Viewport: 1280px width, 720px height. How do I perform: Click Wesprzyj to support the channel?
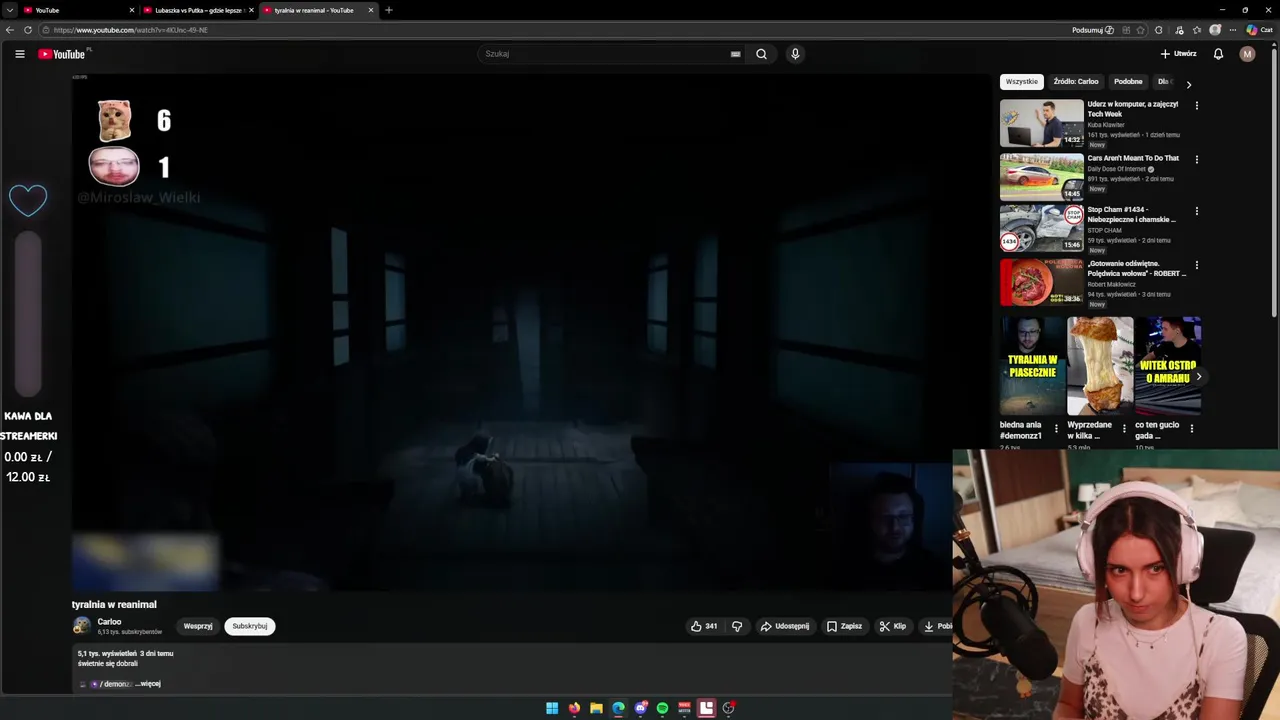198,626
